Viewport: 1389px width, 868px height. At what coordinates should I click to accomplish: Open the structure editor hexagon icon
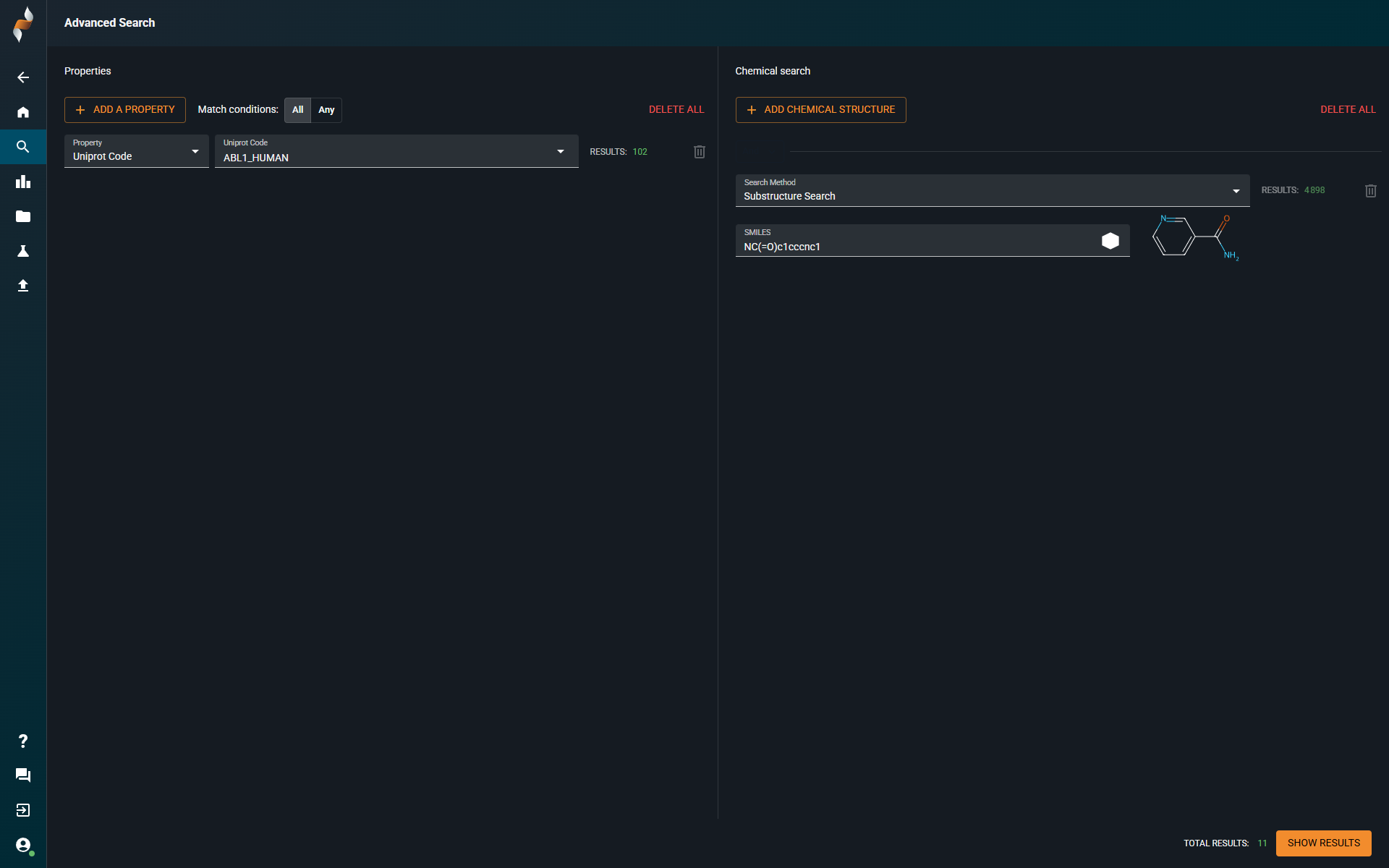[x=1110, y=241]
